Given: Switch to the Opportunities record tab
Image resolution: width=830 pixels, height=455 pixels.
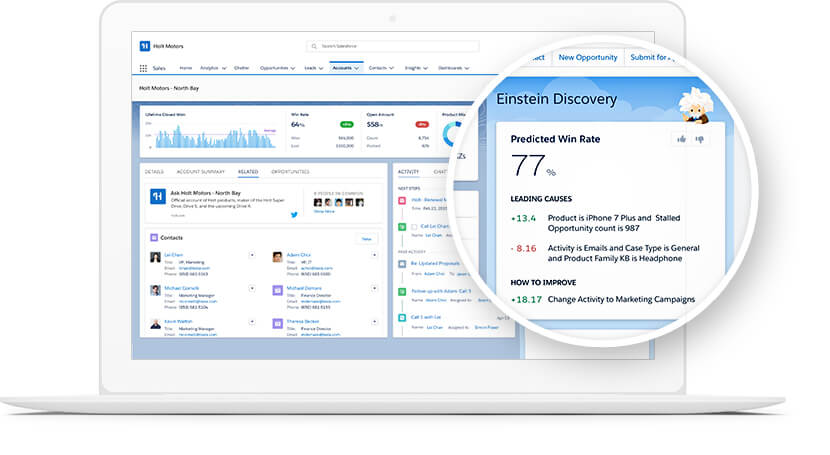Looking at the screenshot, I should [x=290, y=172].
